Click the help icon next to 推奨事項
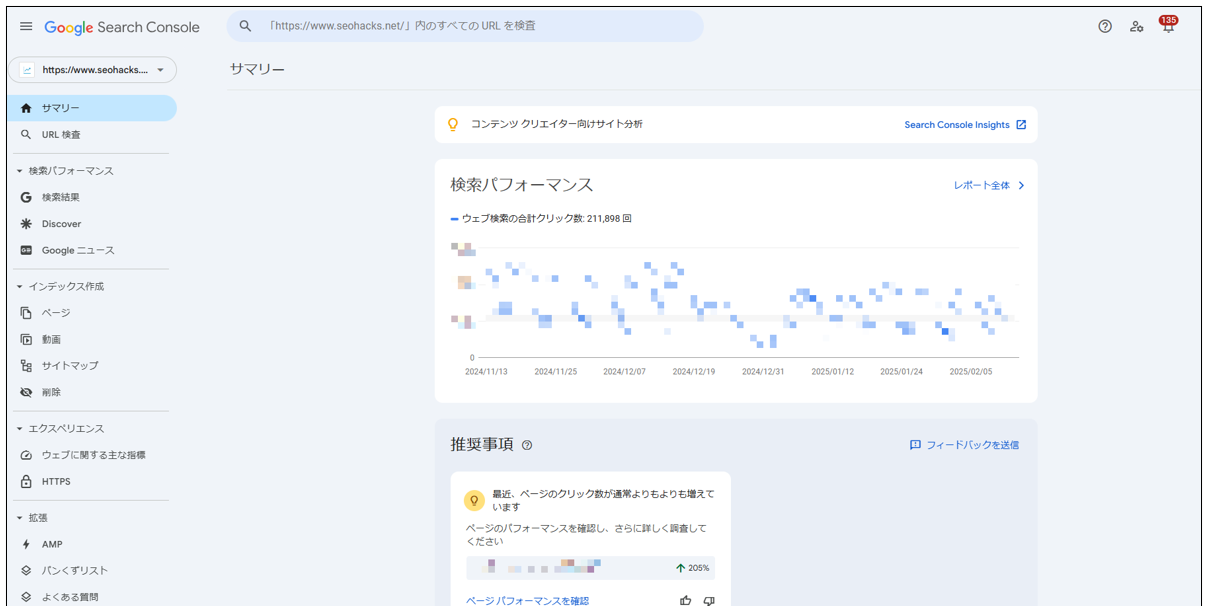 tap(527, 445)
